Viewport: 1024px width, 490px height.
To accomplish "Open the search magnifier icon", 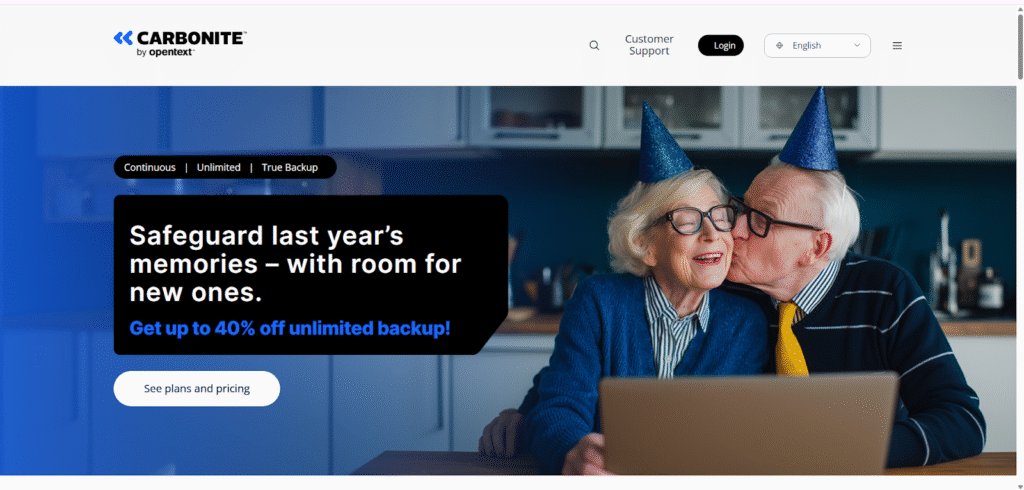I will pyautogui.click(x=594, y=45).
